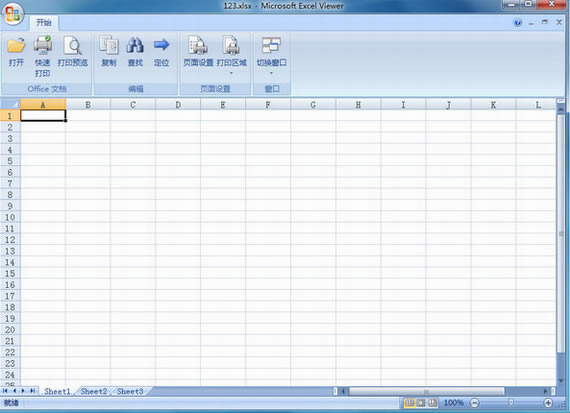Switch to Page Layout view icon
This screenshot has height=413, width=570.
(421, 403)
